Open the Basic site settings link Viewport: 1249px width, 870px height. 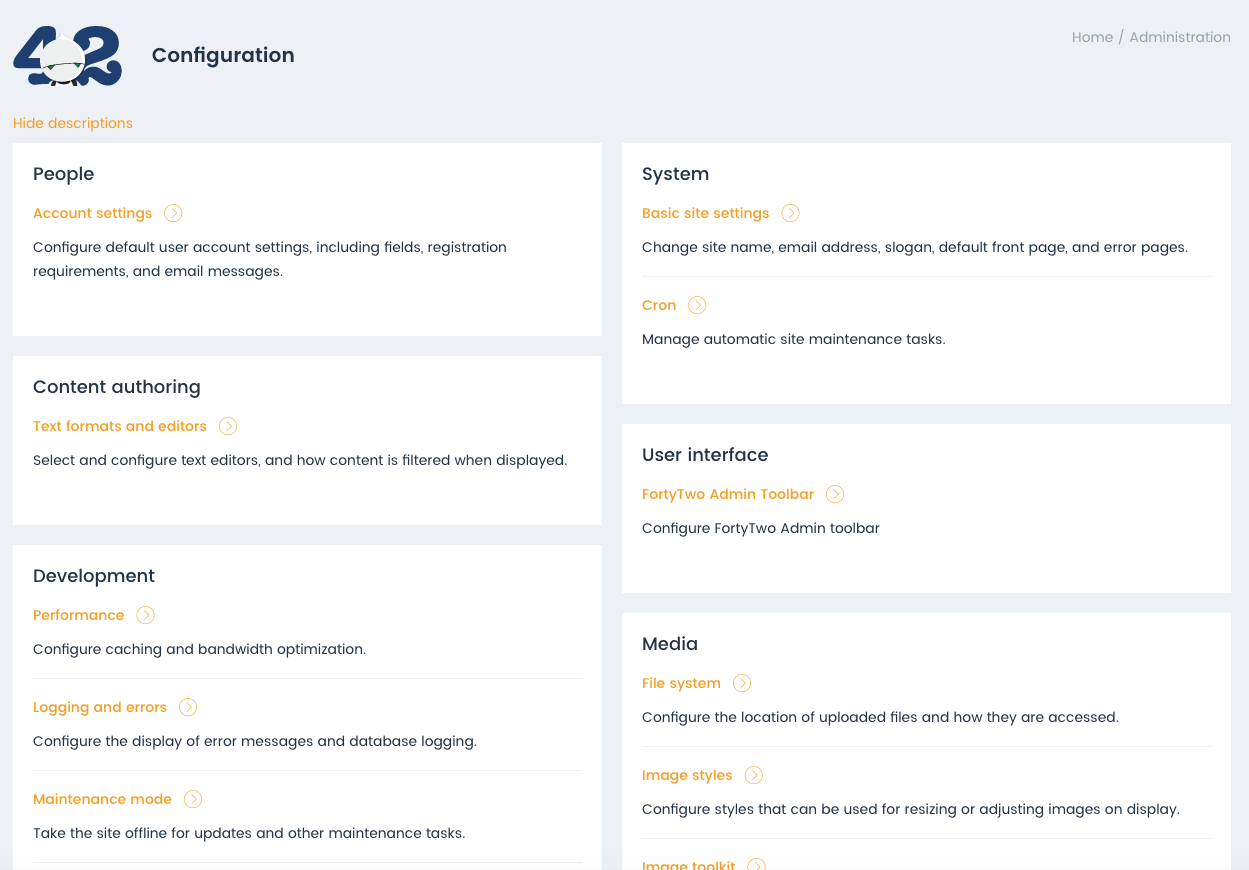pyautogui.click(x=705, y=213)
